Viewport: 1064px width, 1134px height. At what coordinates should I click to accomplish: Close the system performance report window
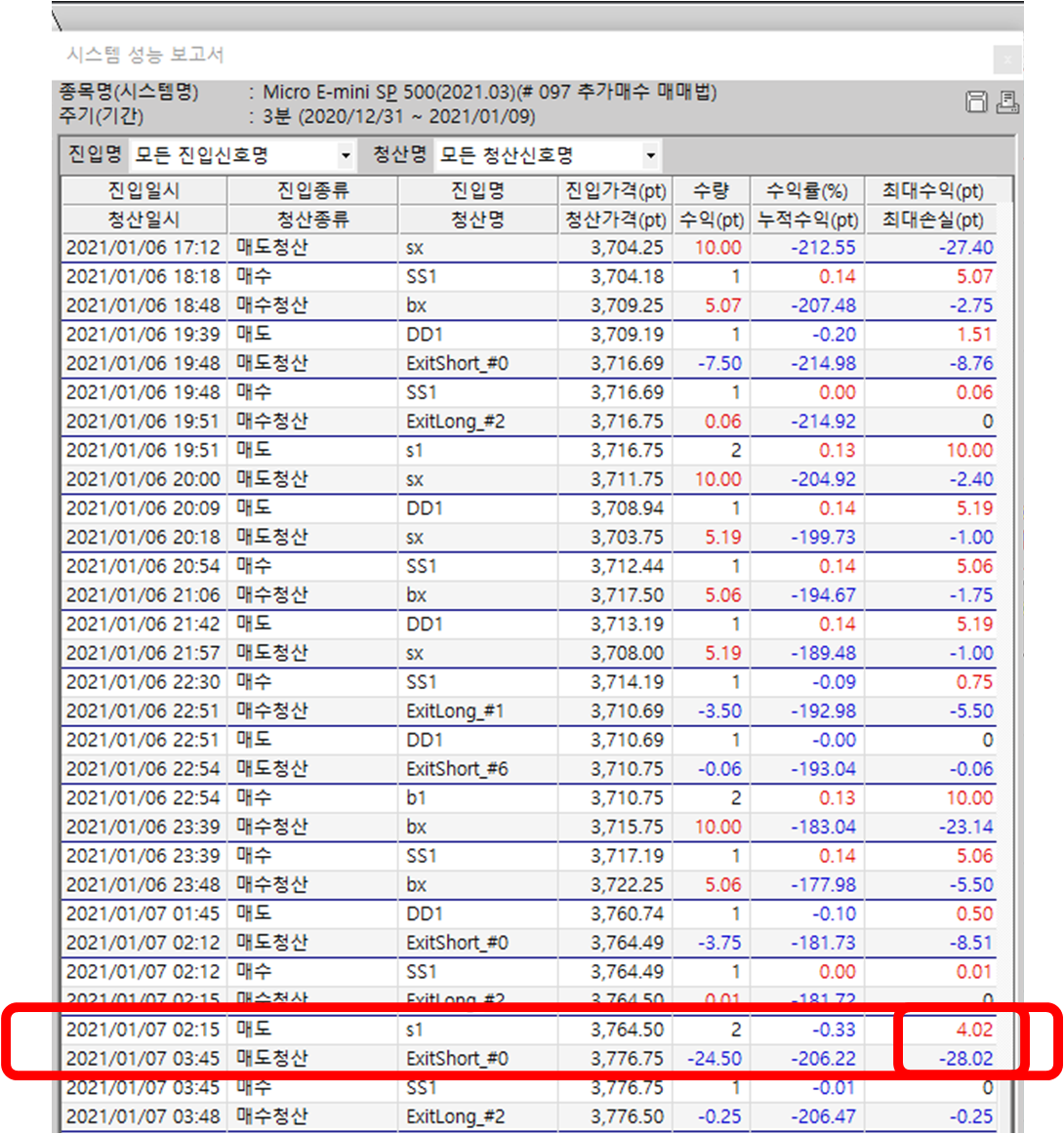(1007, 59)
